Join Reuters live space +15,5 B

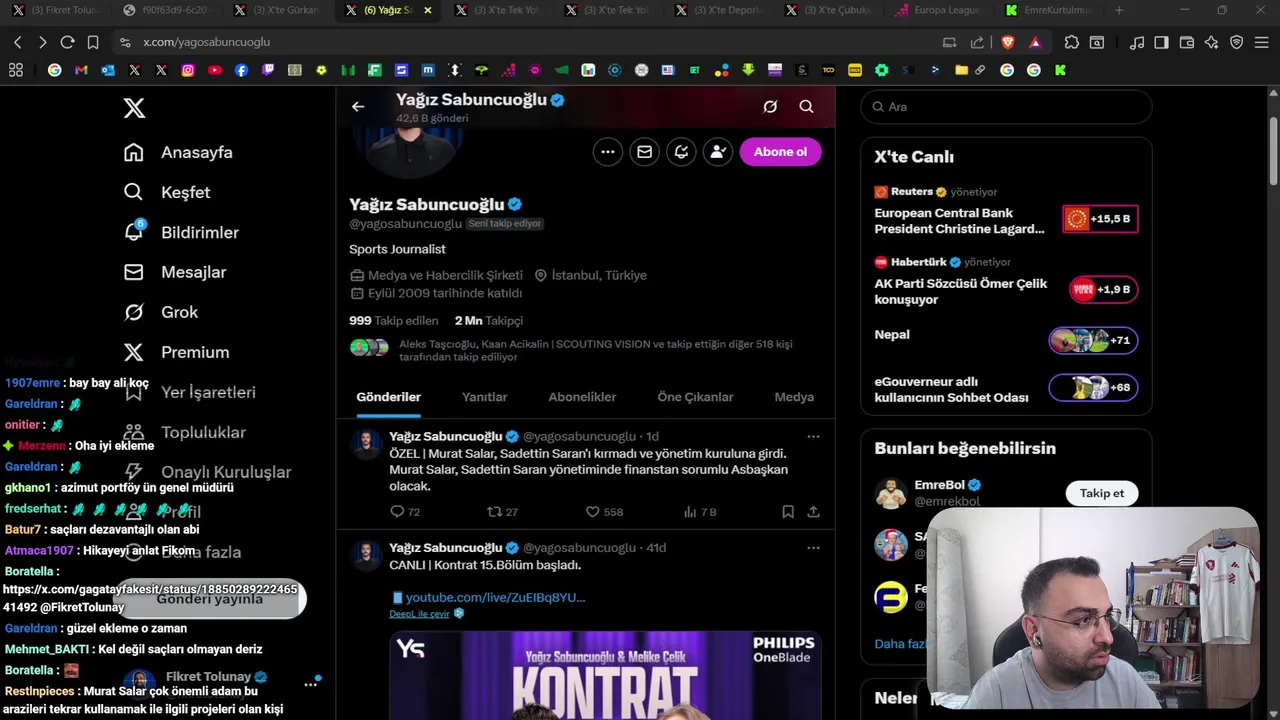[1100, 219]
